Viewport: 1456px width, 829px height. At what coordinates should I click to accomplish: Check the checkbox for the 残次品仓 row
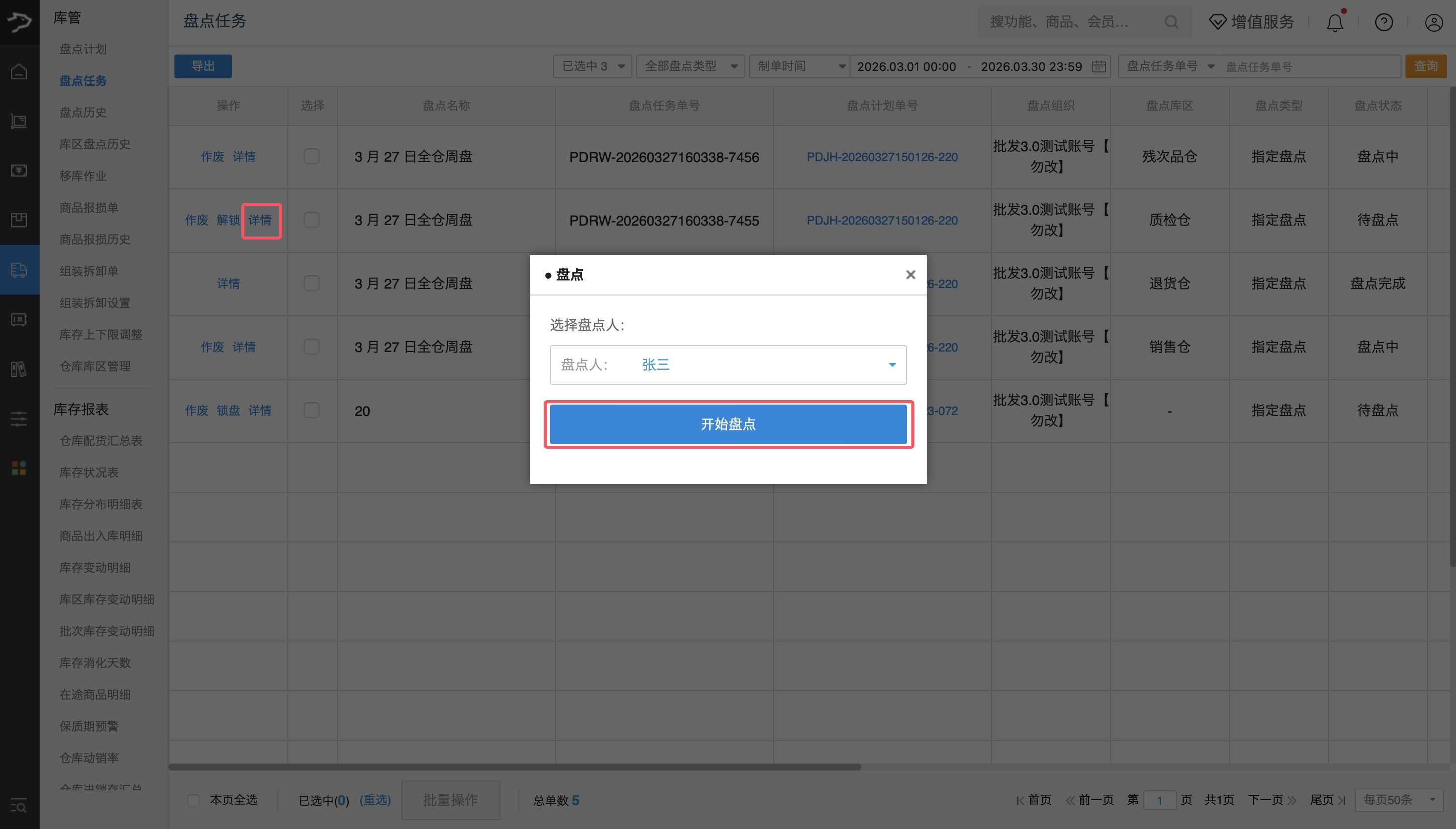coord(311,157)
